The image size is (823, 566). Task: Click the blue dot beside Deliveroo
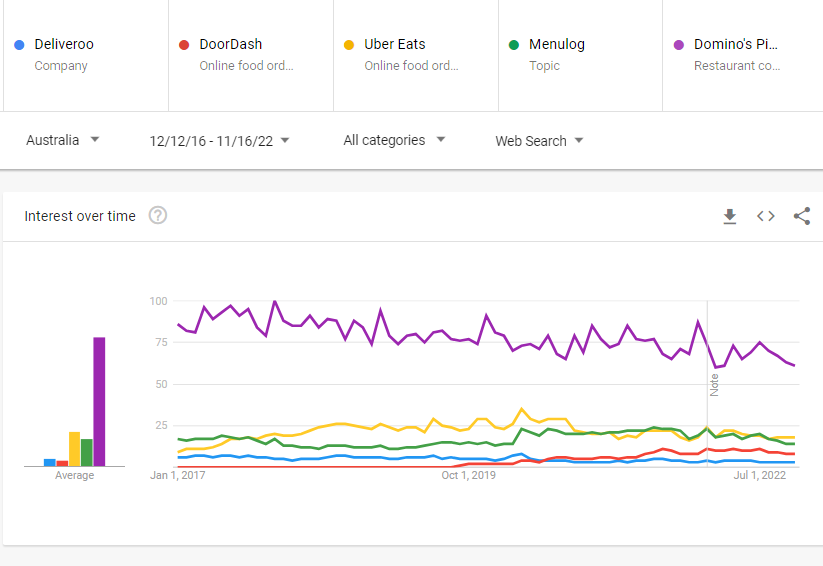[19, 45]
